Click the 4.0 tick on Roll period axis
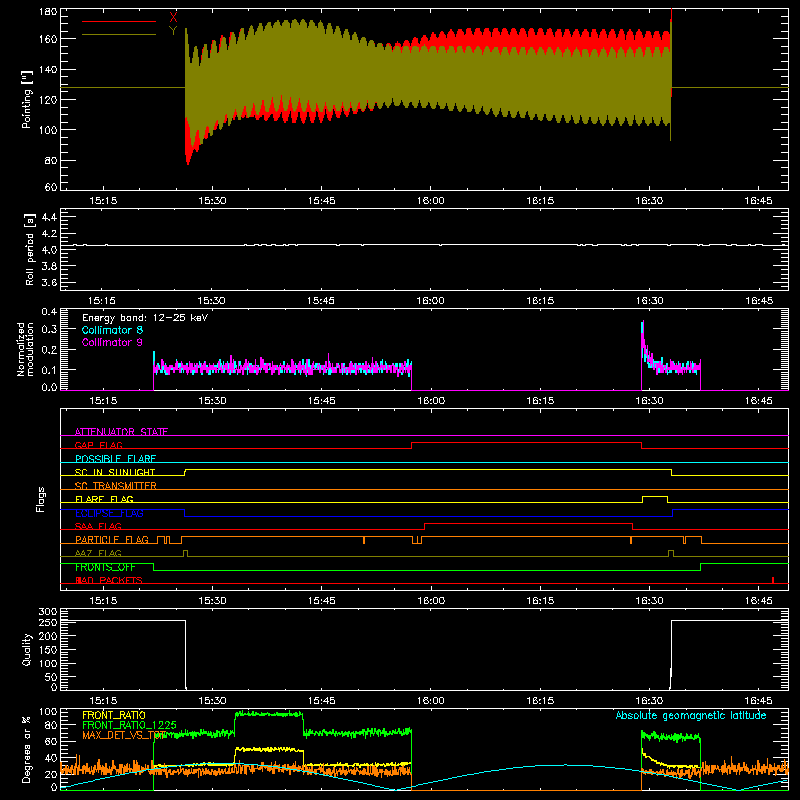 click(49, 250)
